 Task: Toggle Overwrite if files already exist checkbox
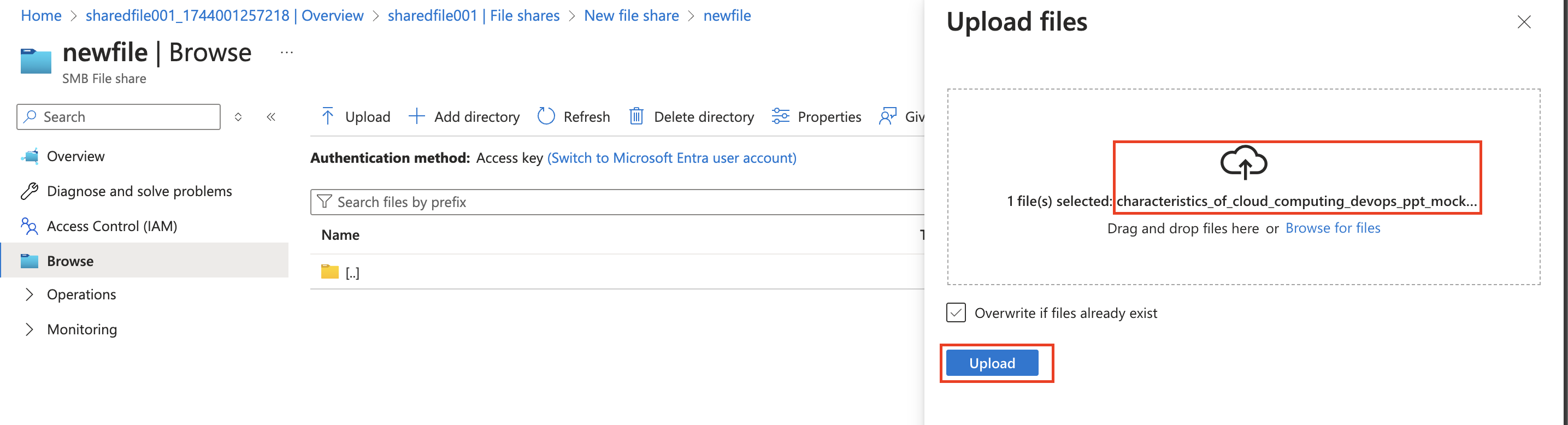click(x=956, y=312)
